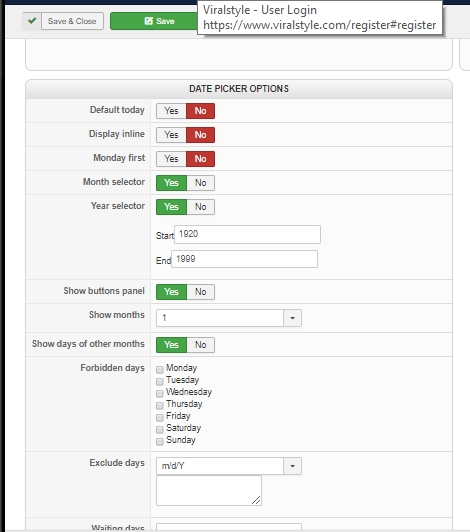Click the Exclude days text area
This screenshot has height=532, width=470.
click(209, 490)
